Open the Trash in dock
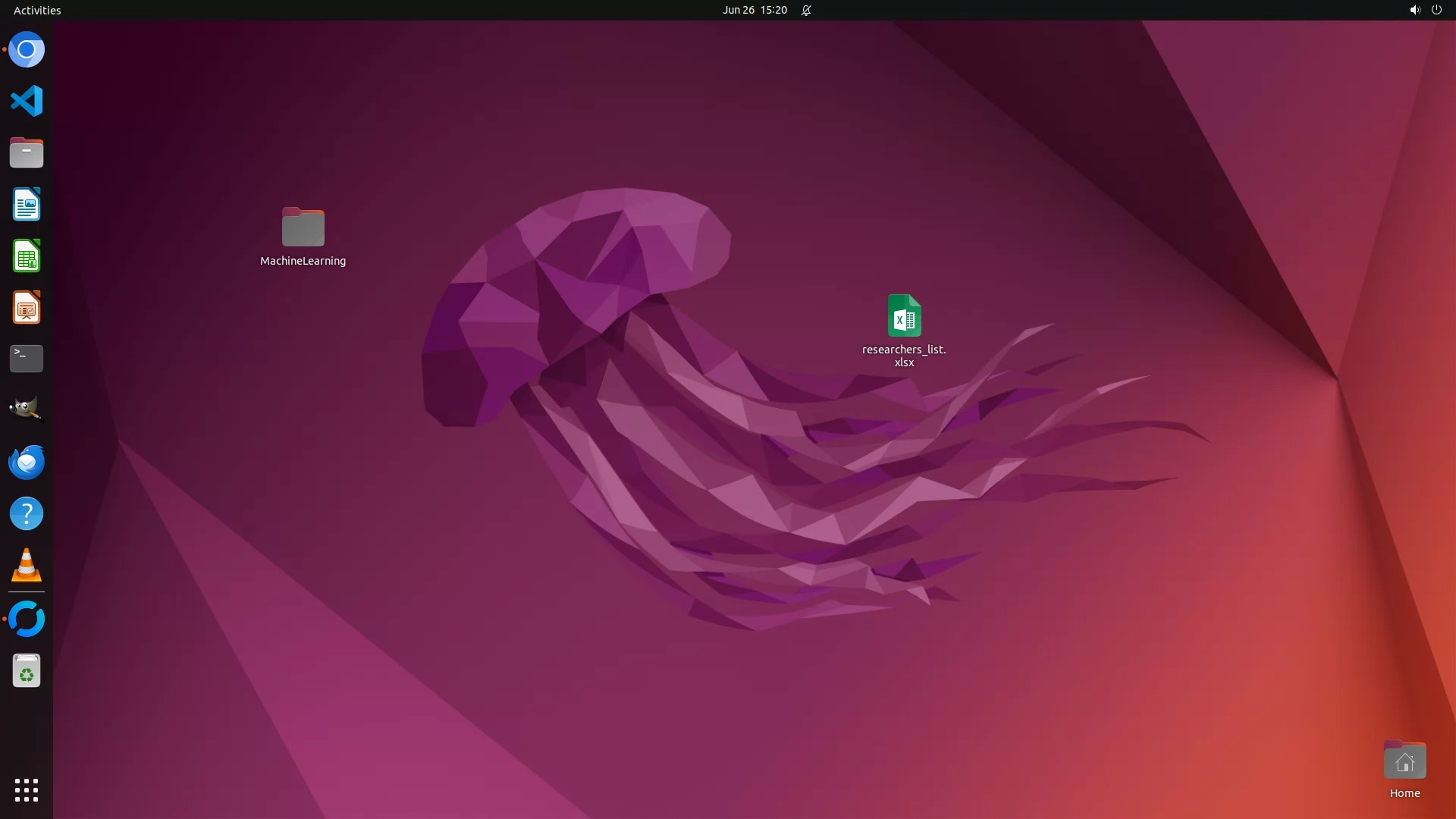The height and width of the screenshot is (819, 1456). pyautogui.click(x=27, y=671)
